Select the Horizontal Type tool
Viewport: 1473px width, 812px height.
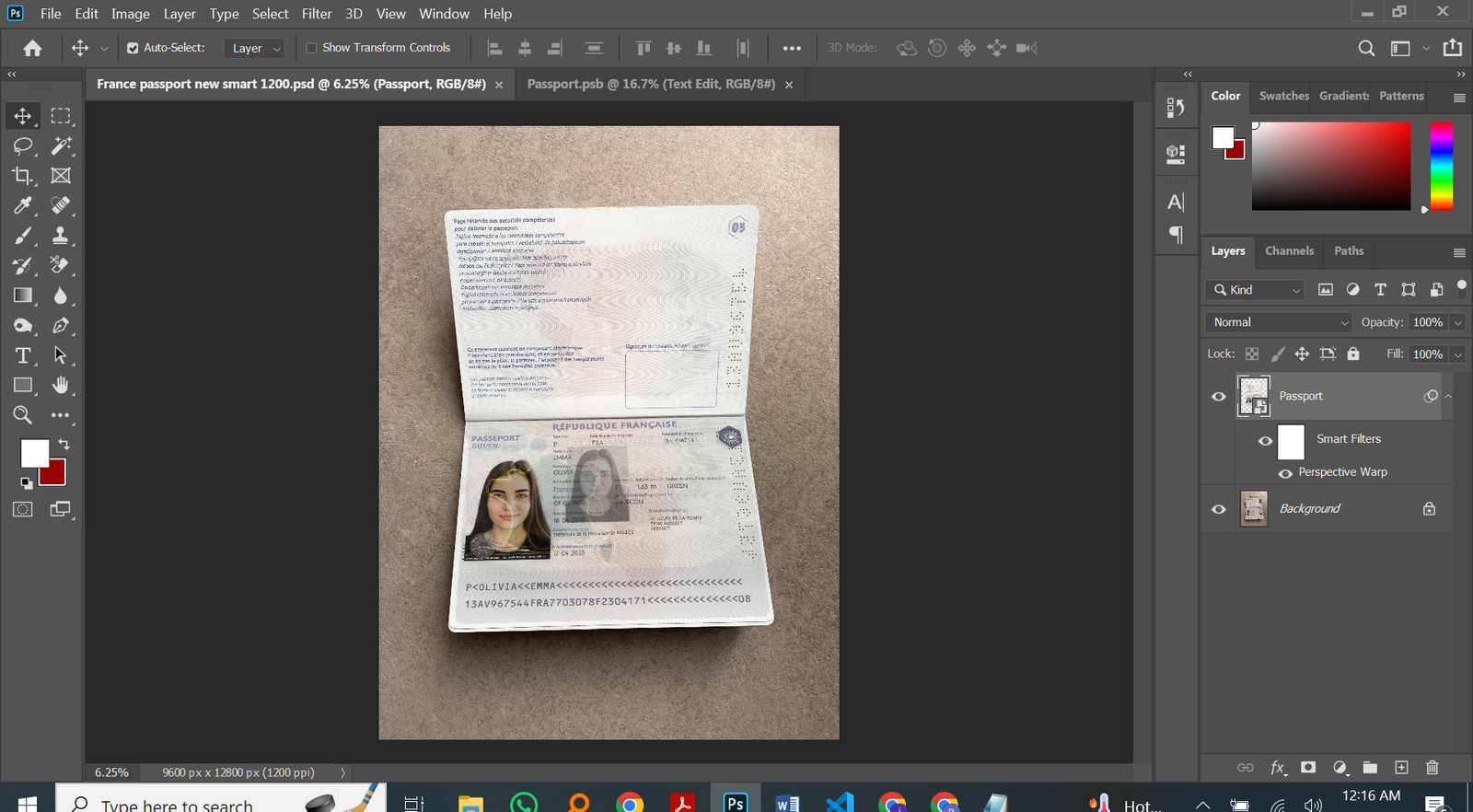[x=23, y=355]
